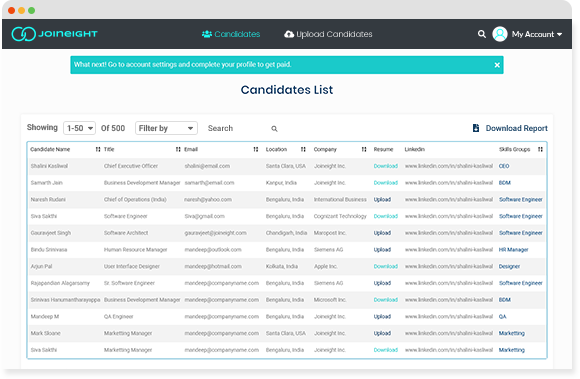Image resolution: width=580 pixels, height=379 pixels.
Task: Open the Candidates tab
Action: coord(231,34)
